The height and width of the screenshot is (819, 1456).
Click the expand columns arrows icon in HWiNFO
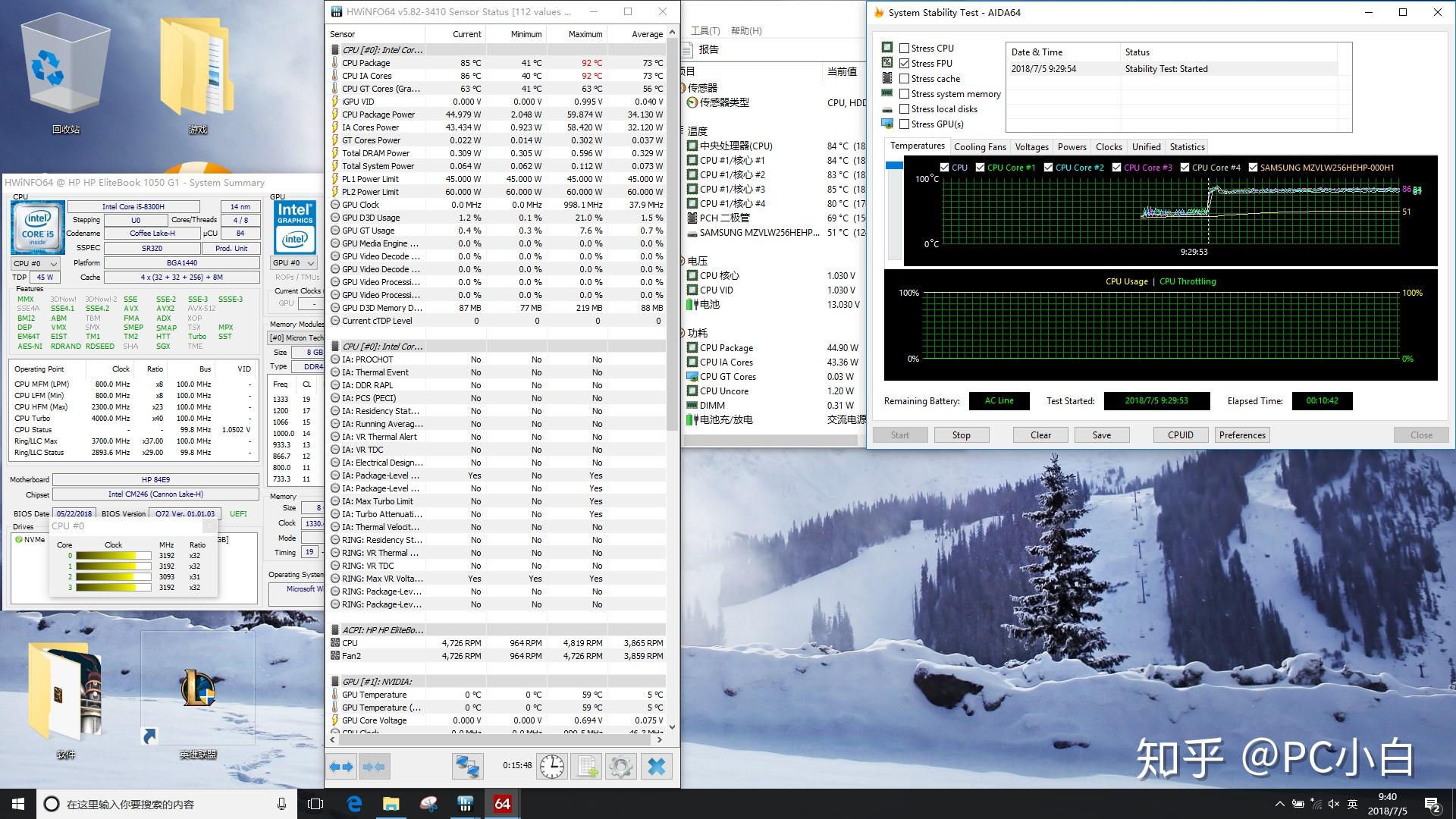click(x=341, y=767)
